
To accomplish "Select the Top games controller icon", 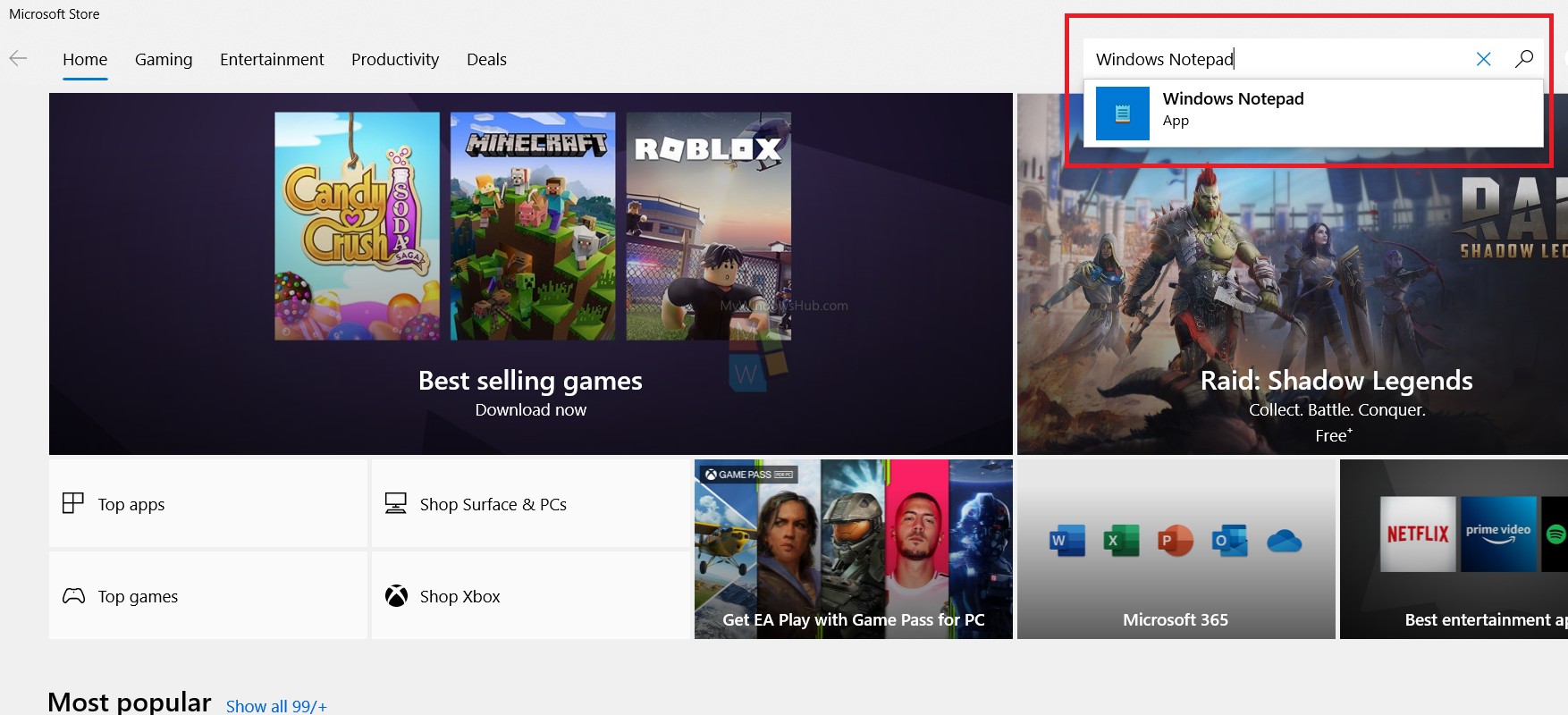I will (x=74, y=596).
